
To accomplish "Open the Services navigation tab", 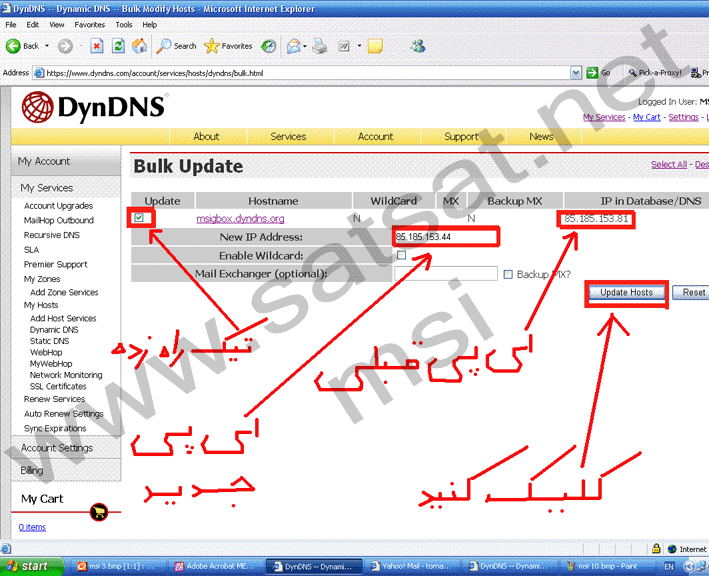I will pyautogui.click(x=288, y=137).
